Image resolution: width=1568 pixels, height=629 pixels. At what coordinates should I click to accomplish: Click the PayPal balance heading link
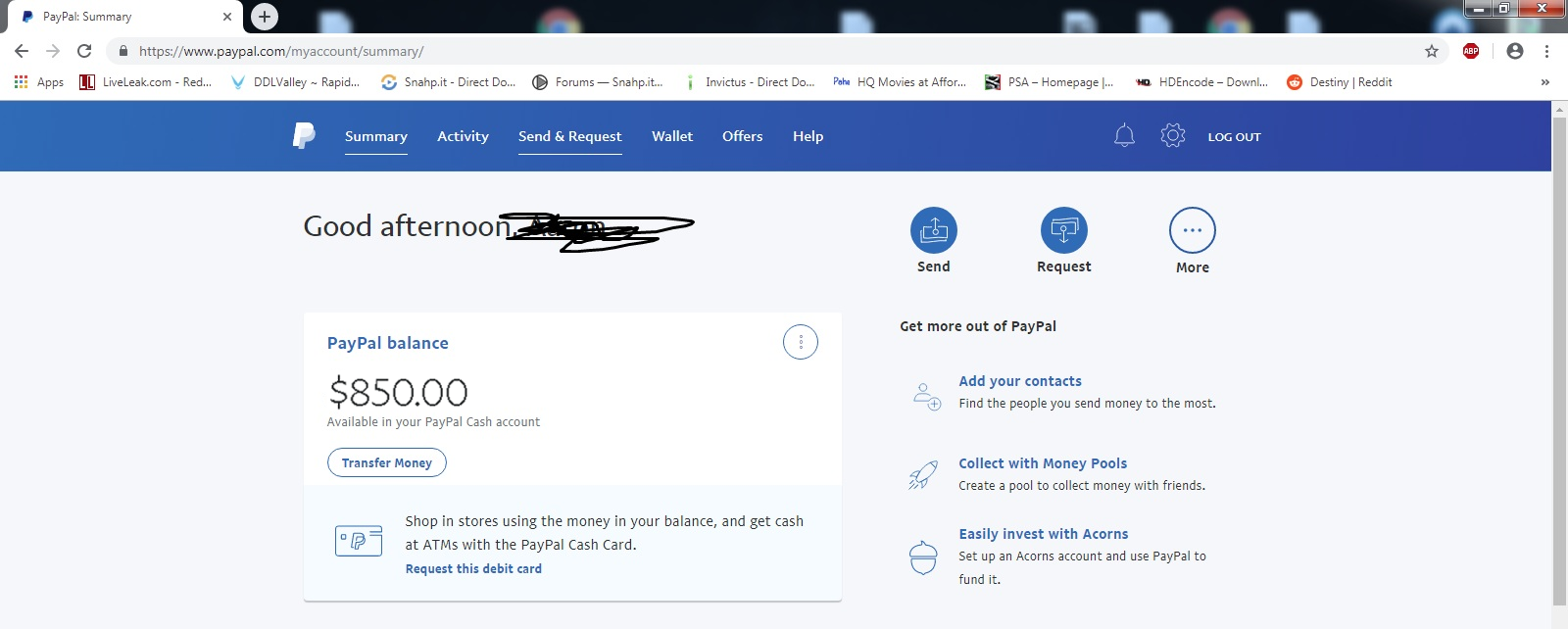click(388, 343)
